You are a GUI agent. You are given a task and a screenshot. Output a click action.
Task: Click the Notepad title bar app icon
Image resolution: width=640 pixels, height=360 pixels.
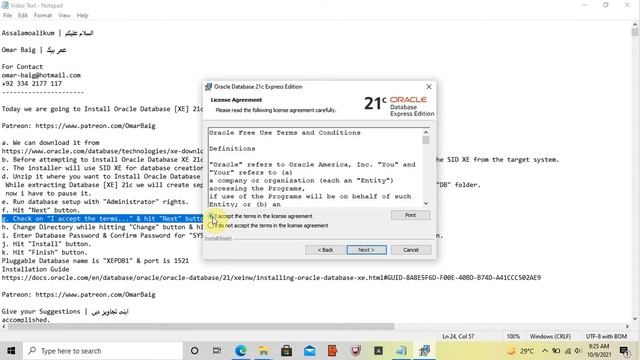tap(5, 5)
